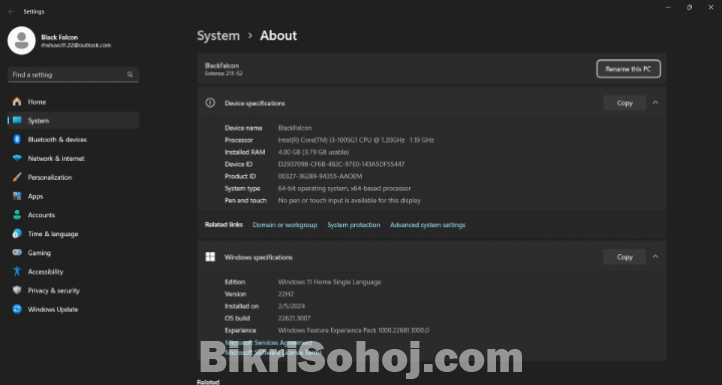Copy the Device specifications
The width and height of the screenshot is (722, 385).
[624, 103]
